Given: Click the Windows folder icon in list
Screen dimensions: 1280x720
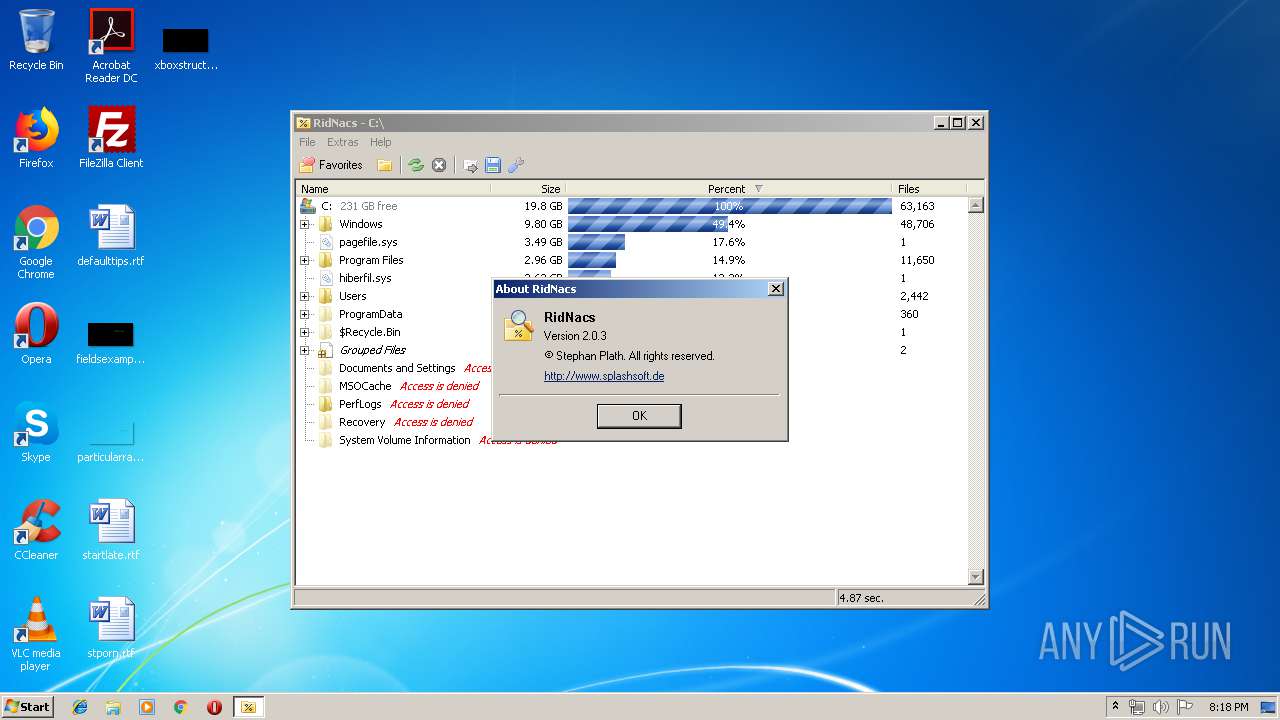Looking at the screenshot, I should [325, 224].
